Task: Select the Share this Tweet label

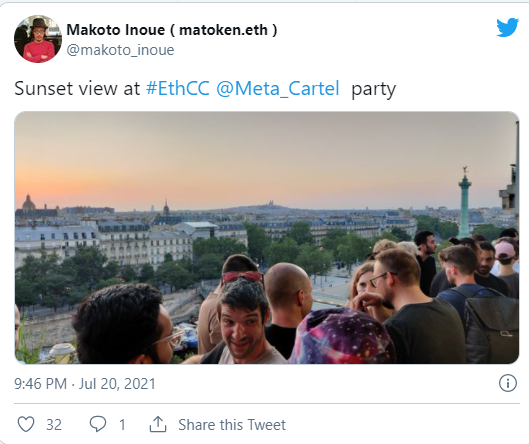Action: pyautogui.click(x=232, y=425)
